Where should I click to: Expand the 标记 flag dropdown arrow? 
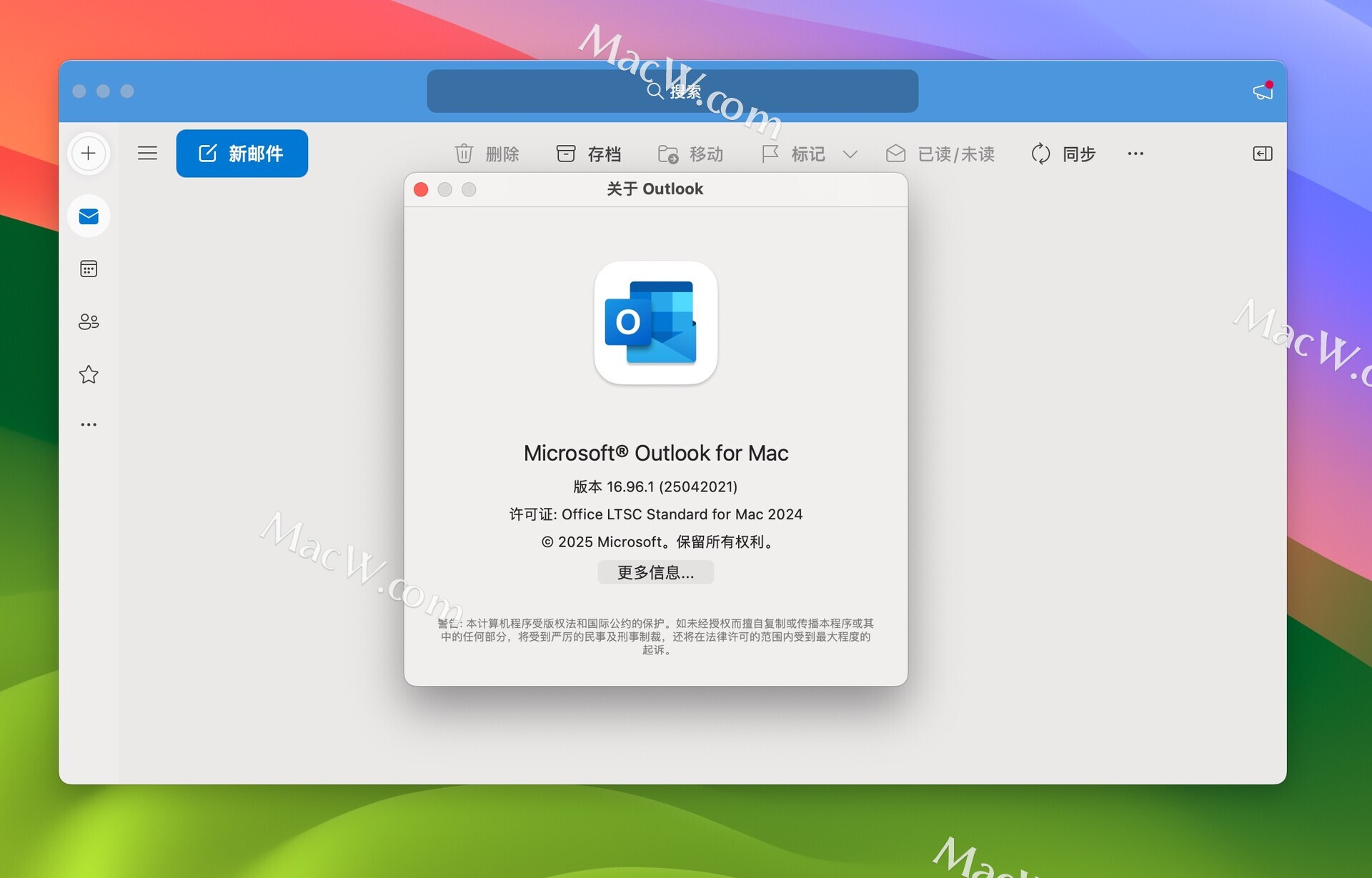850,154
